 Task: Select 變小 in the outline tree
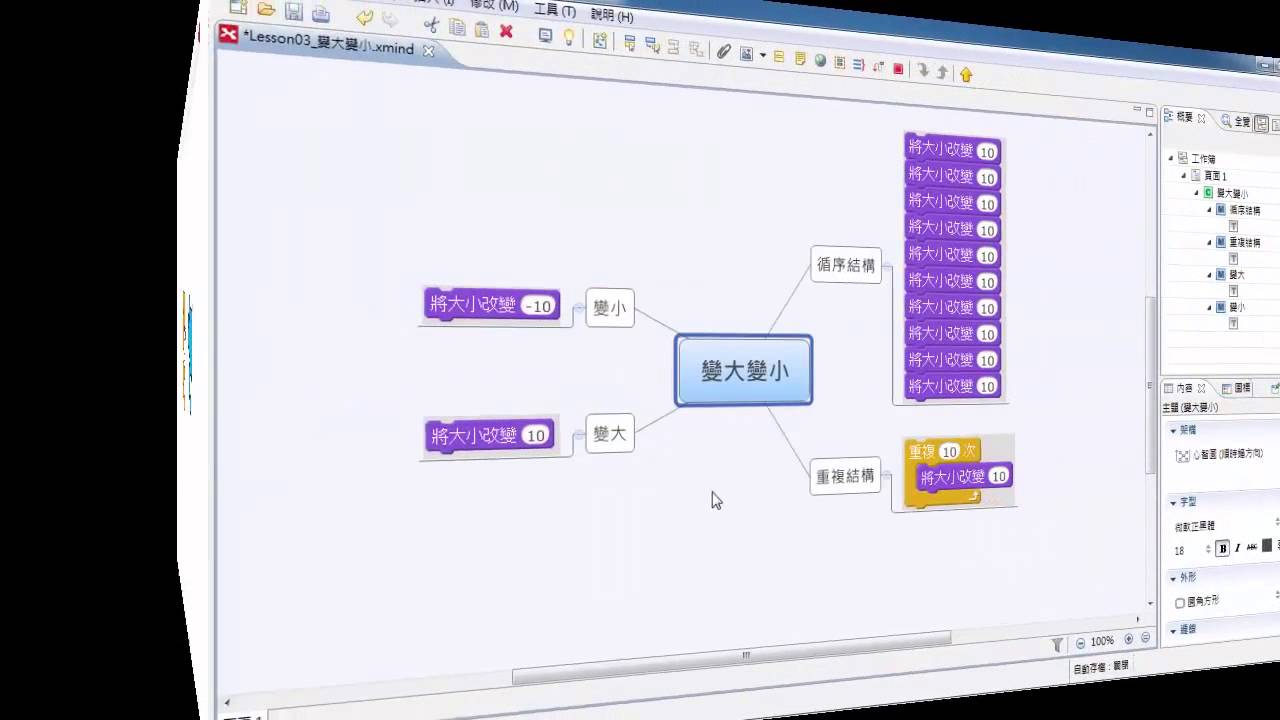(1237, 307)
